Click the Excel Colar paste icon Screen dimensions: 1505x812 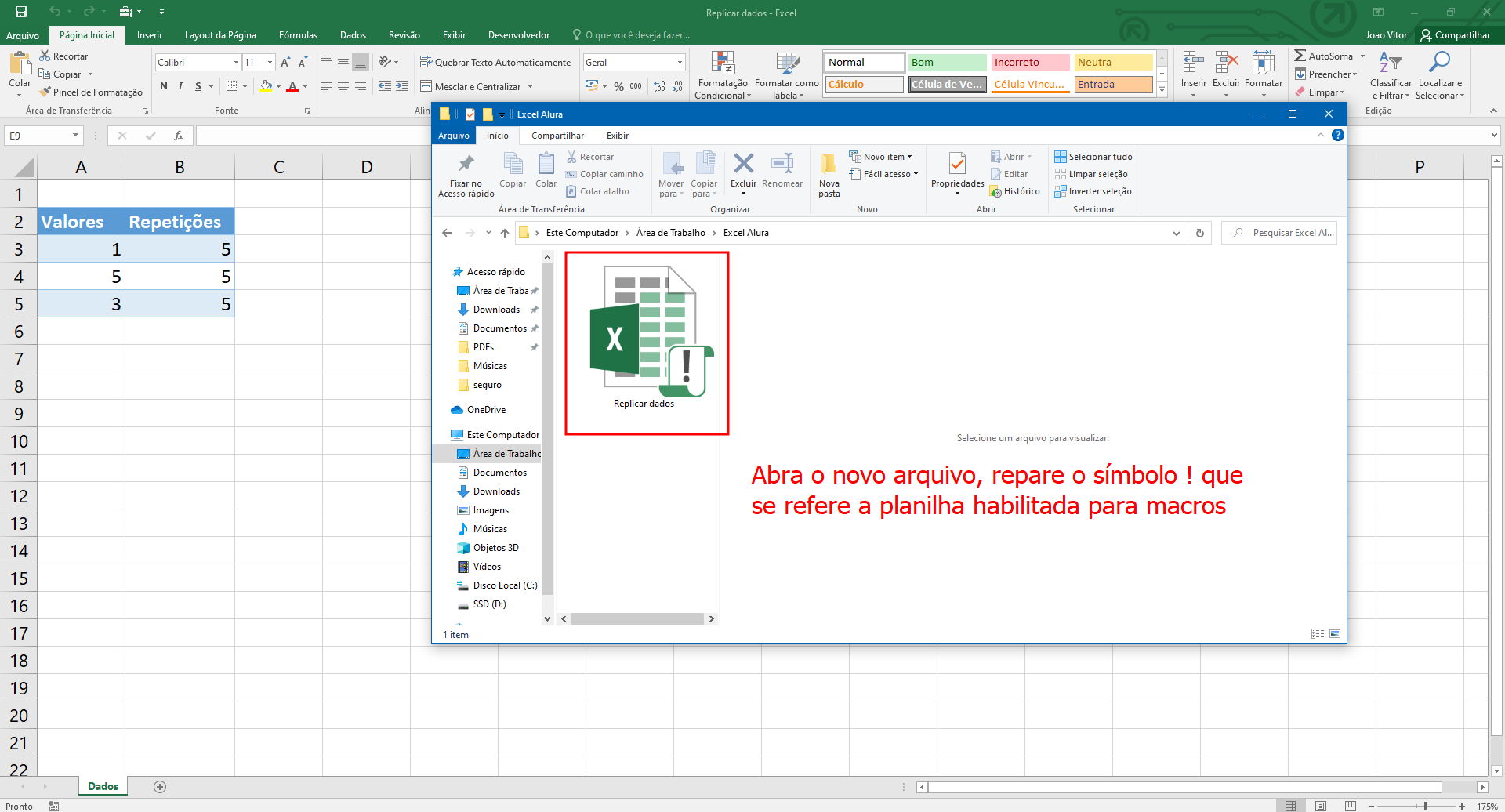[x=20, y=63]
